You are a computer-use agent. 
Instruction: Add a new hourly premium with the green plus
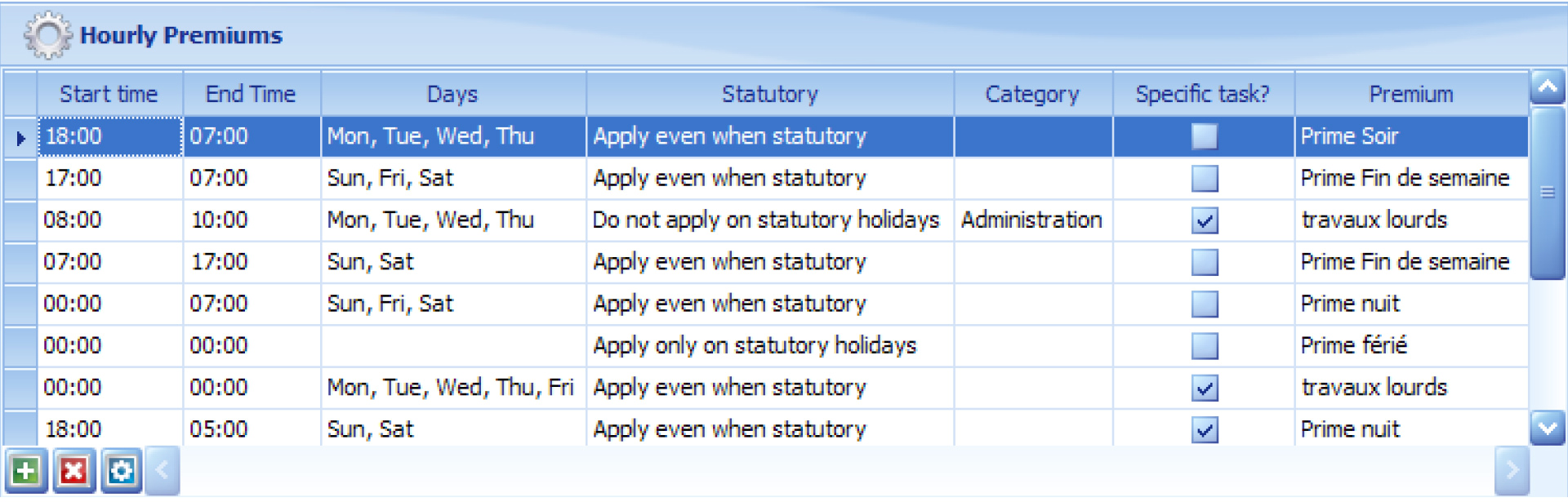25,471
